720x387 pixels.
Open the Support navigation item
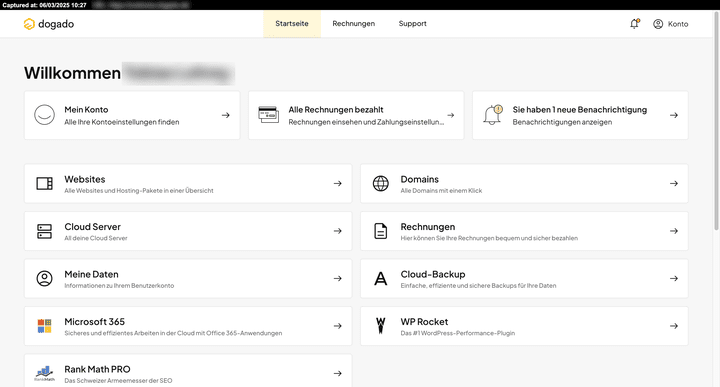[412, 23]
